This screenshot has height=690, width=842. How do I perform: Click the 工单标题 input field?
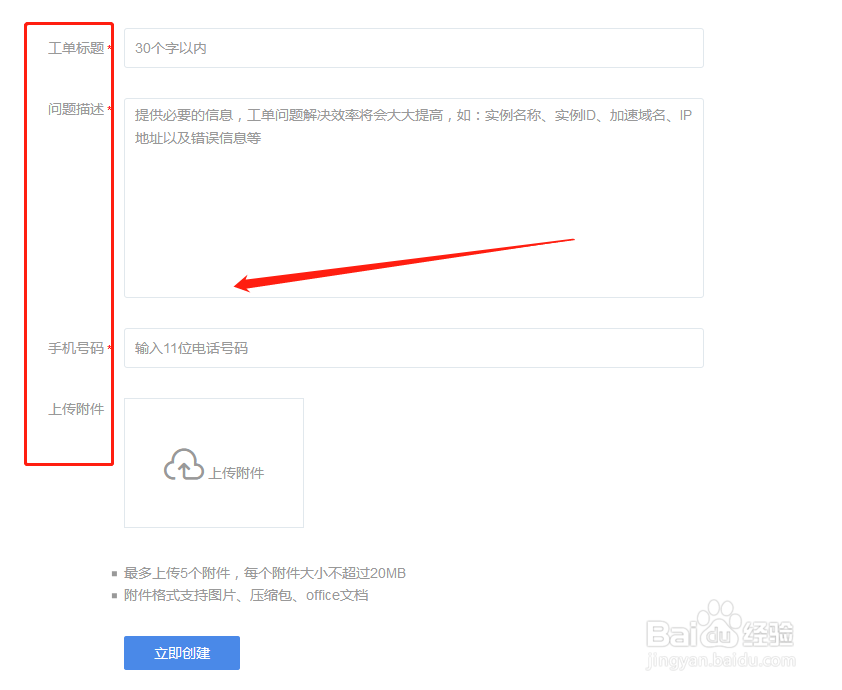pyautogui.click(x=413, y=48)
